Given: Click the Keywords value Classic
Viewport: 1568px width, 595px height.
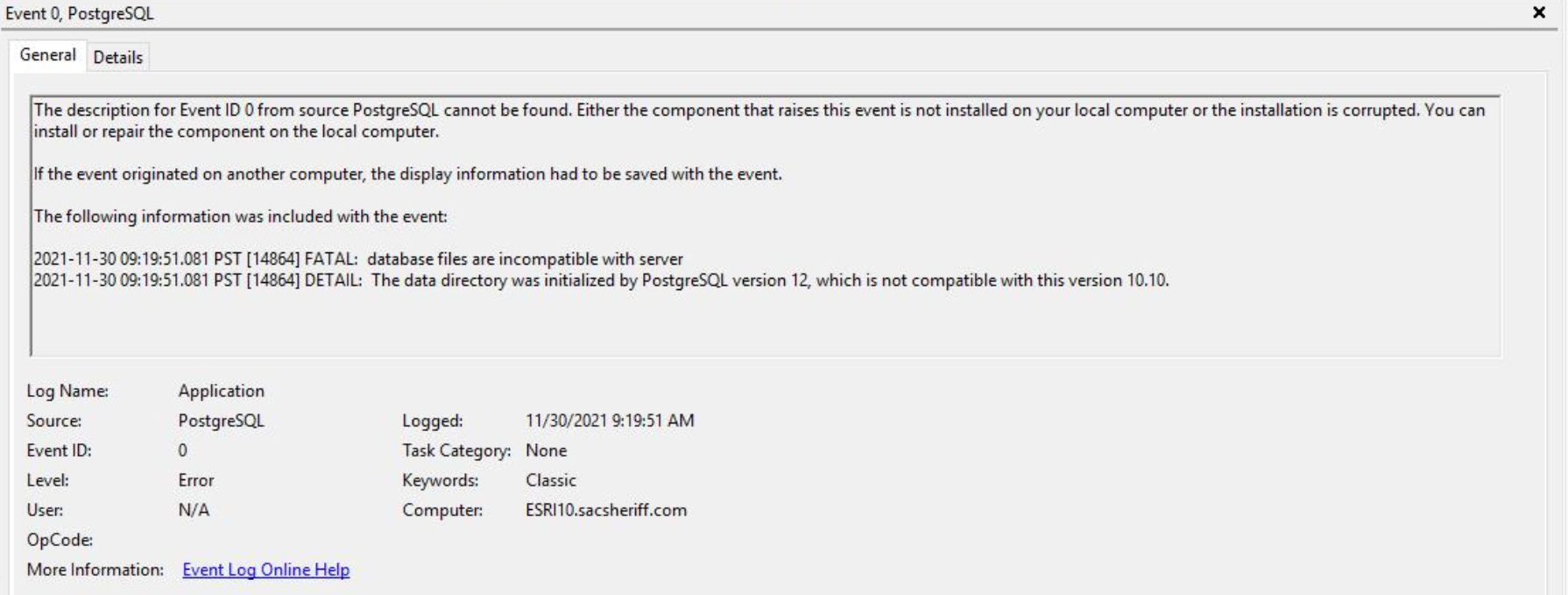Looking at the screenshot, I should point(550,480).
